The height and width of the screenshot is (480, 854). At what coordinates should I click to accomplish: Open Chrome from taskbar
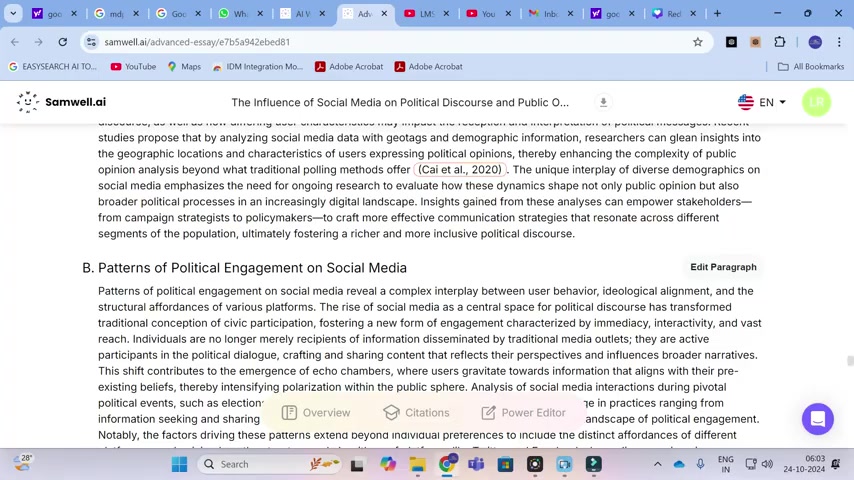click(447, 464)
